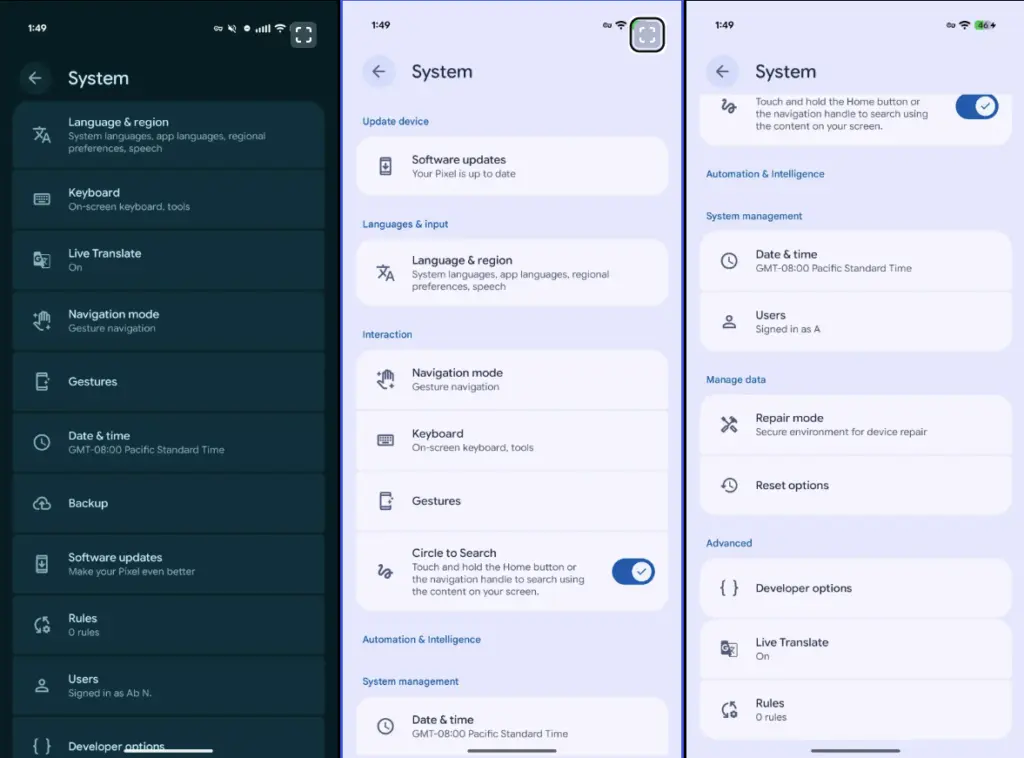Open Live Translate in the dark screen

(x=168, y=260)
